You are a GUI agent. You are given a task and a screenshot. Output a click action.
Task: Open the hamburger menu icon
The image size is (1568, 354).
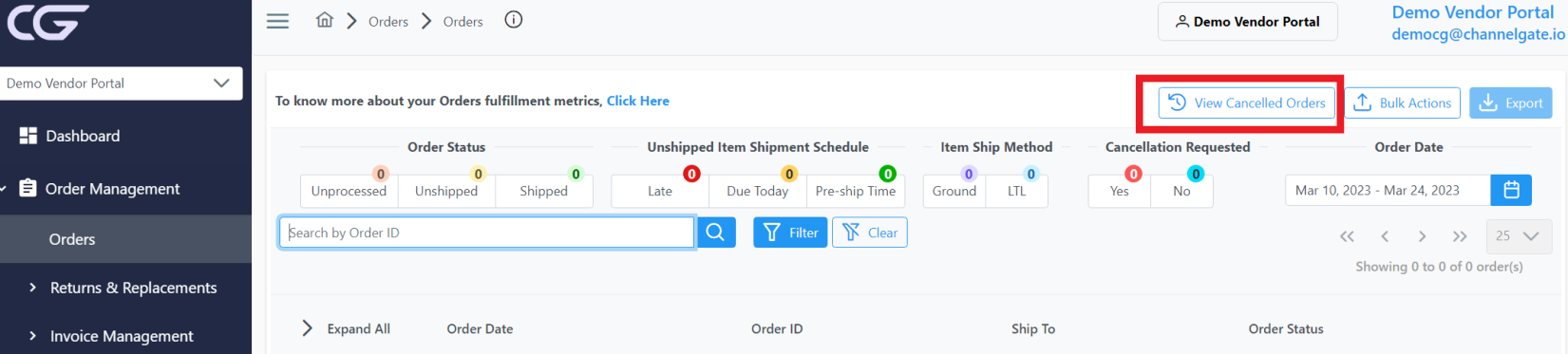click(x=277, y=21)
